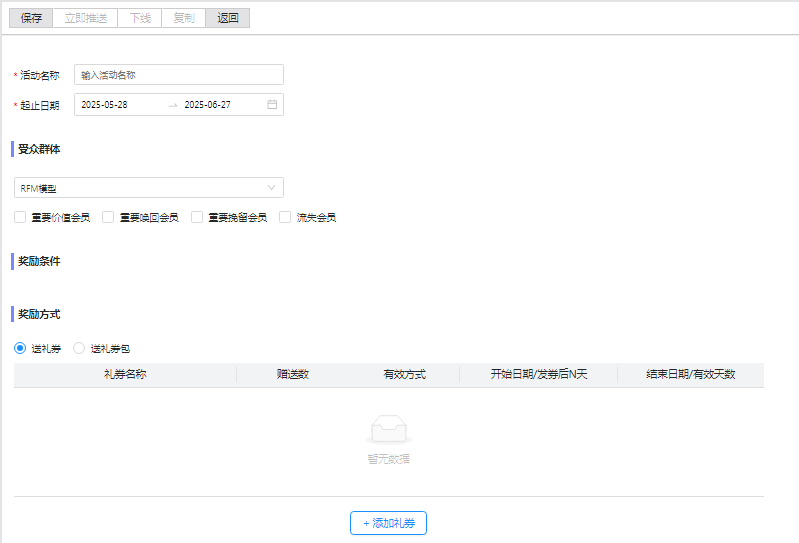The image size is (799, 543).
Task: Focus the 活动名称 input field
Action: [179, 75]
